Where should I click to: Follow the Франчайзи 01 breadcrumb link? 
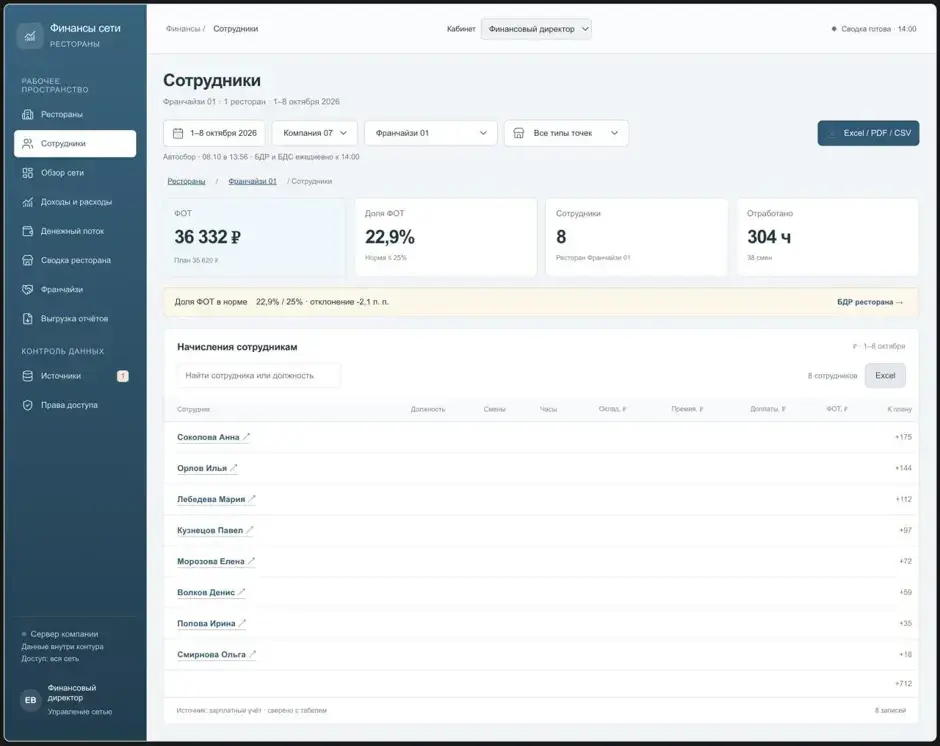(252, 181)
